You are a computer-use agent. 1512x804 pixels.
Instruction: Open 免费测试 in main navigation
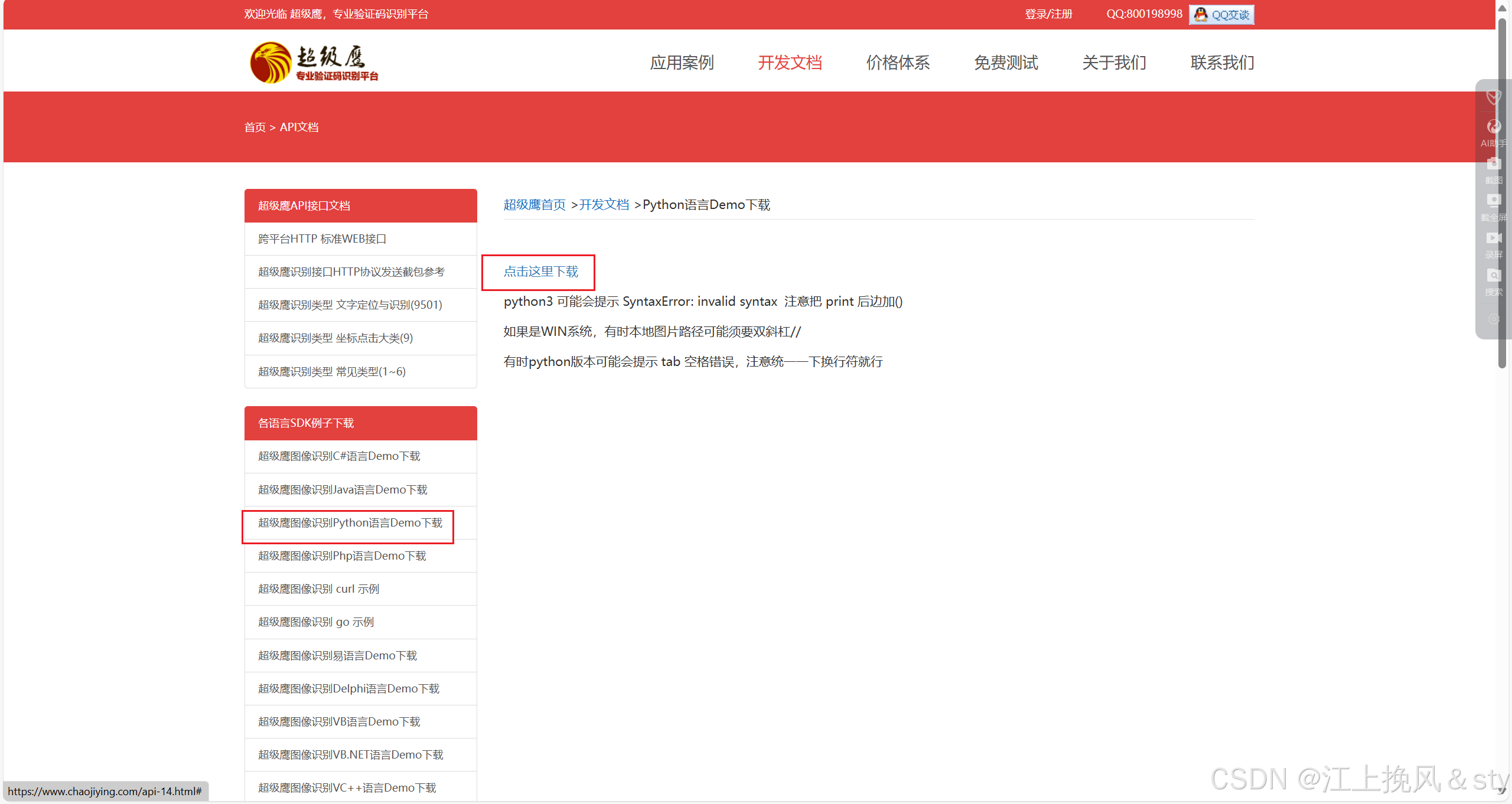tap(1006, 62)
